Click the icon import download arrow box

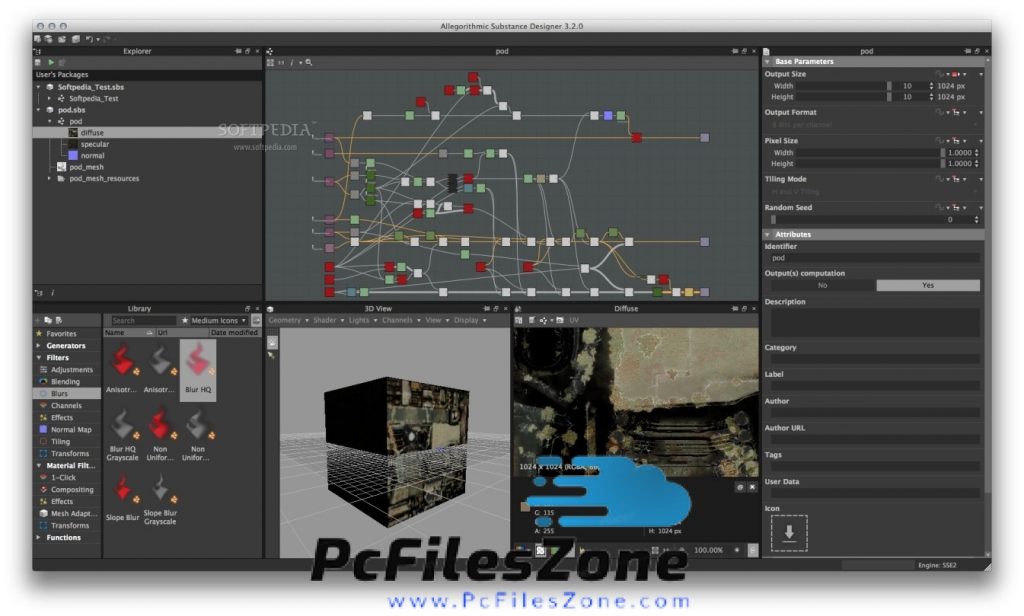[788, 533]
